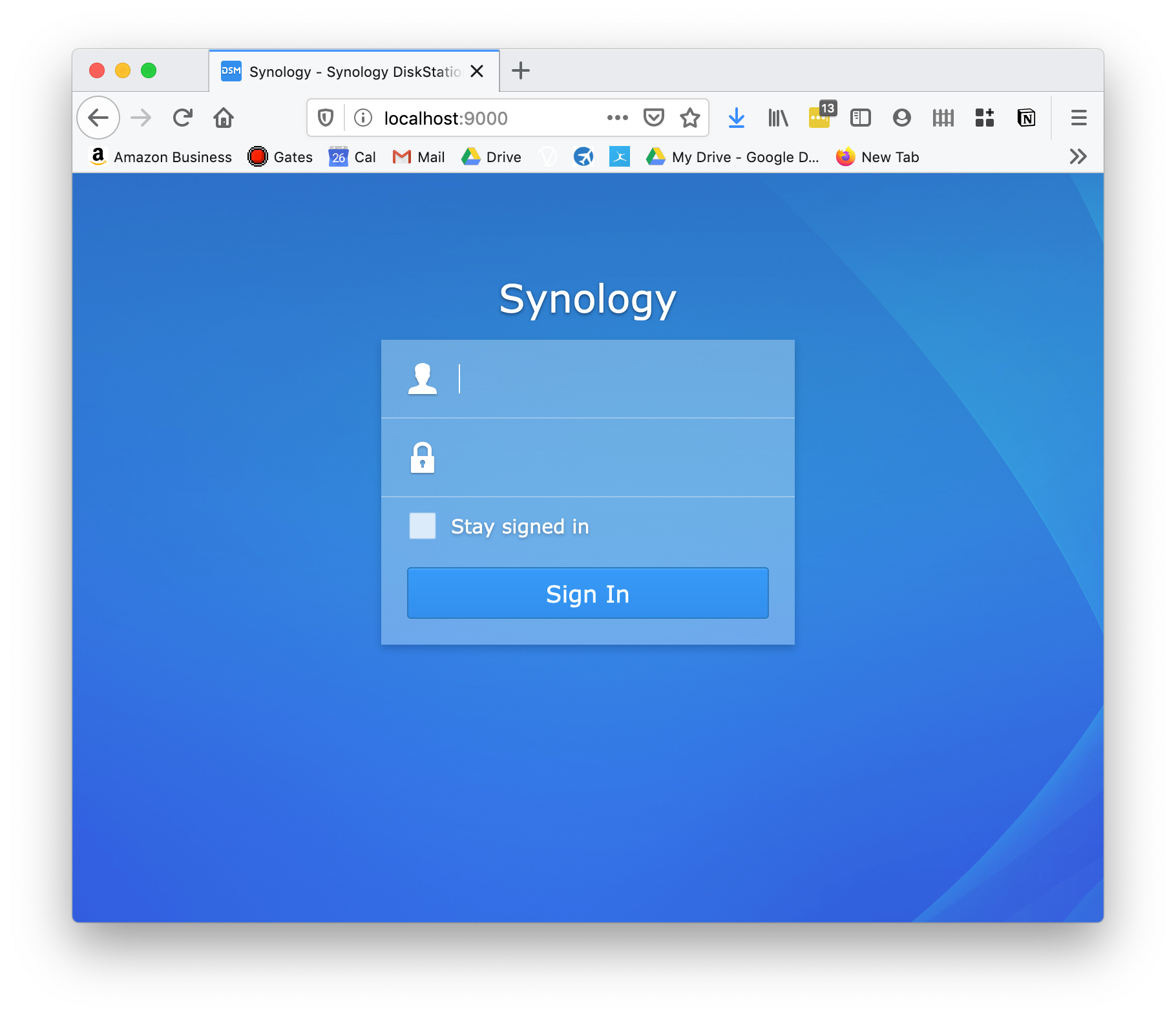Open tracking protection shield icon
The width and height of the screenshot is (1176, 1018).
pos(326,118)
